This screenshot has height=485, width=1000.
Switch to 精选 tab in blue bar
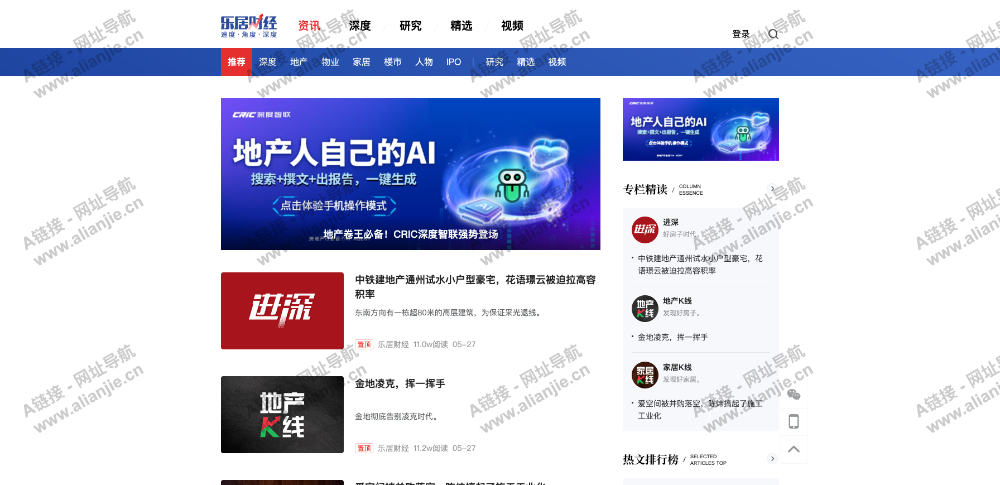pos(526,62)
